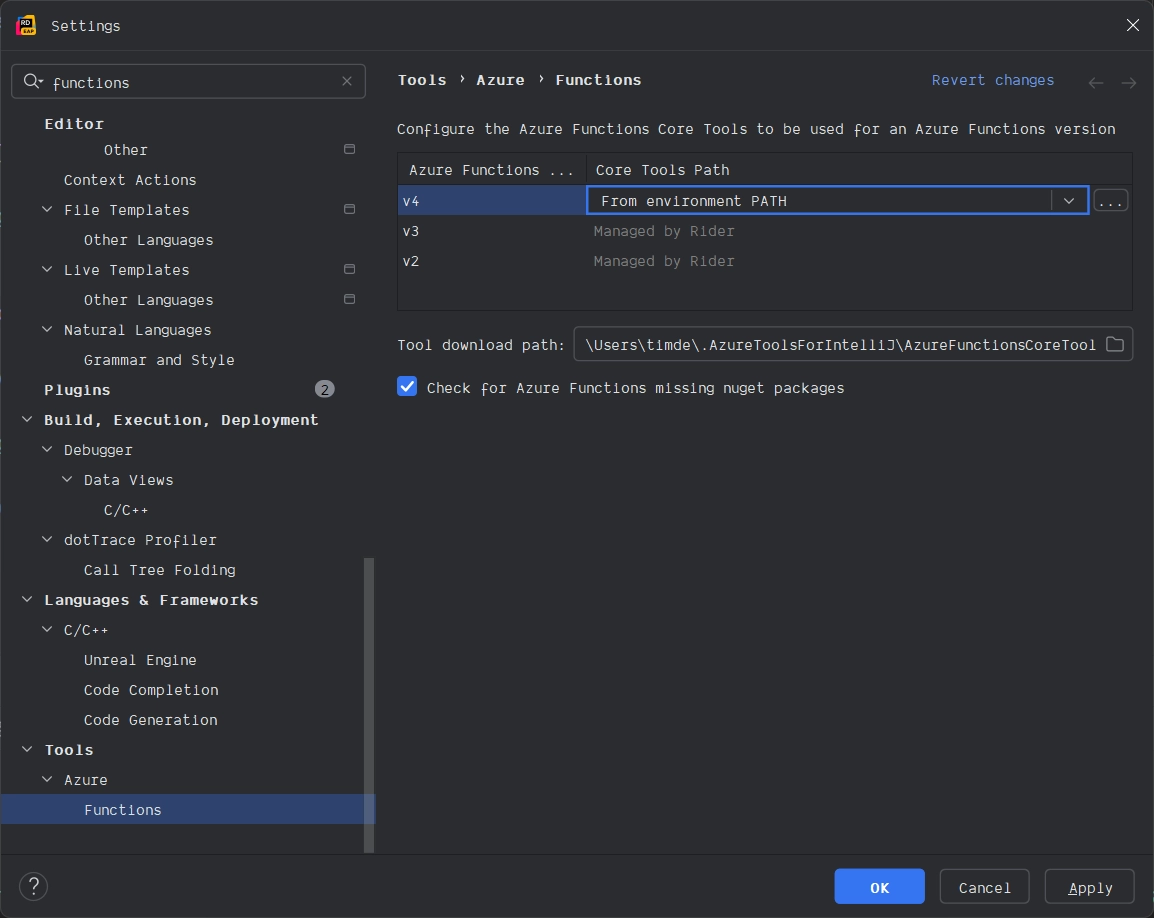This screenshot has height=918, width=1154.
Task: Click the settings tree vertical scrollbar
Action: coord(369,705)
